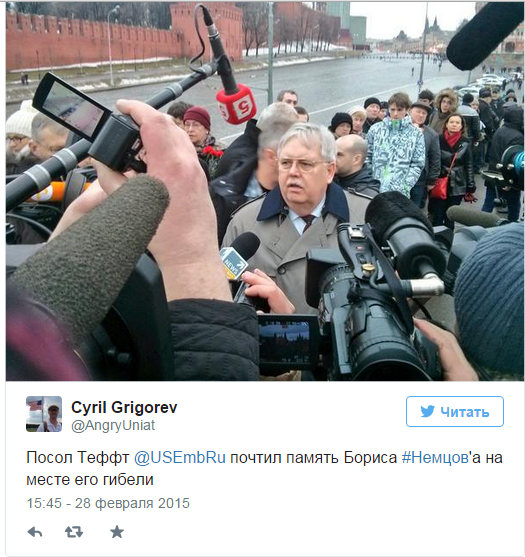Click the words Посол Теффт in the tweet
The image size is (525, 557).
click(x=77, y=458)
